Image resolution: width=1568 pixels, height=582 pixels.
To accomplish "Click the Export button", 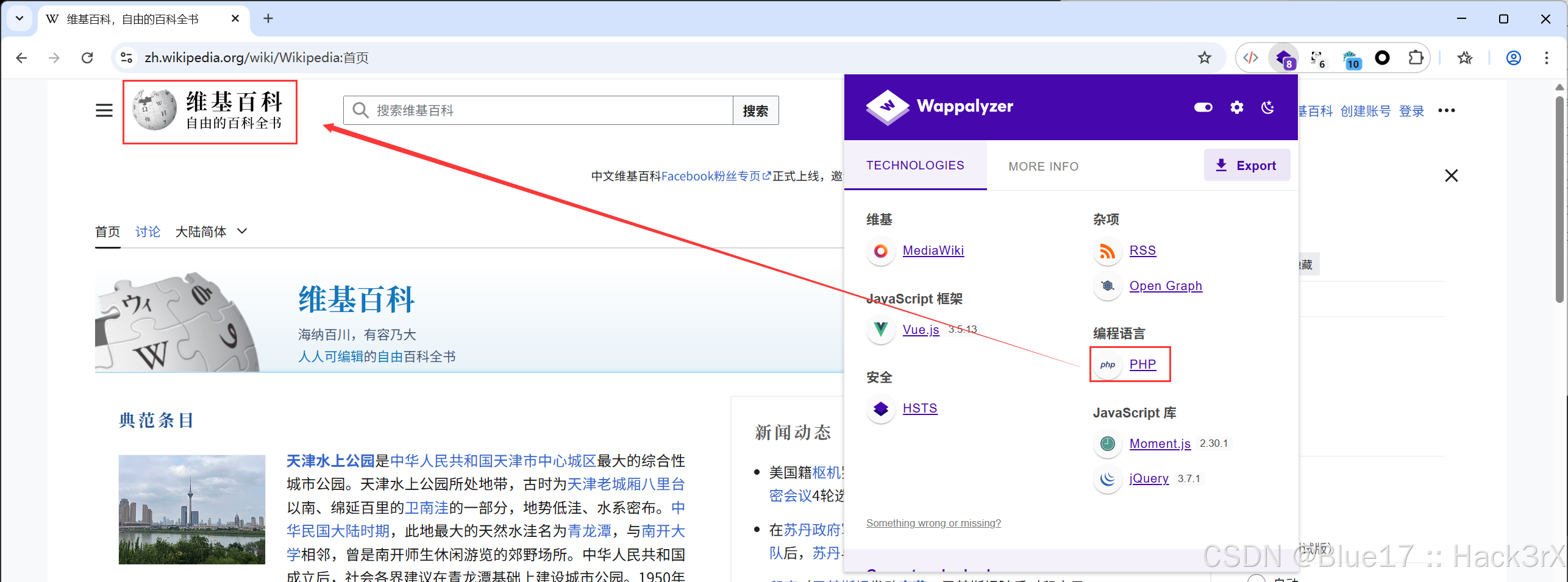I will pos(1246,165).
